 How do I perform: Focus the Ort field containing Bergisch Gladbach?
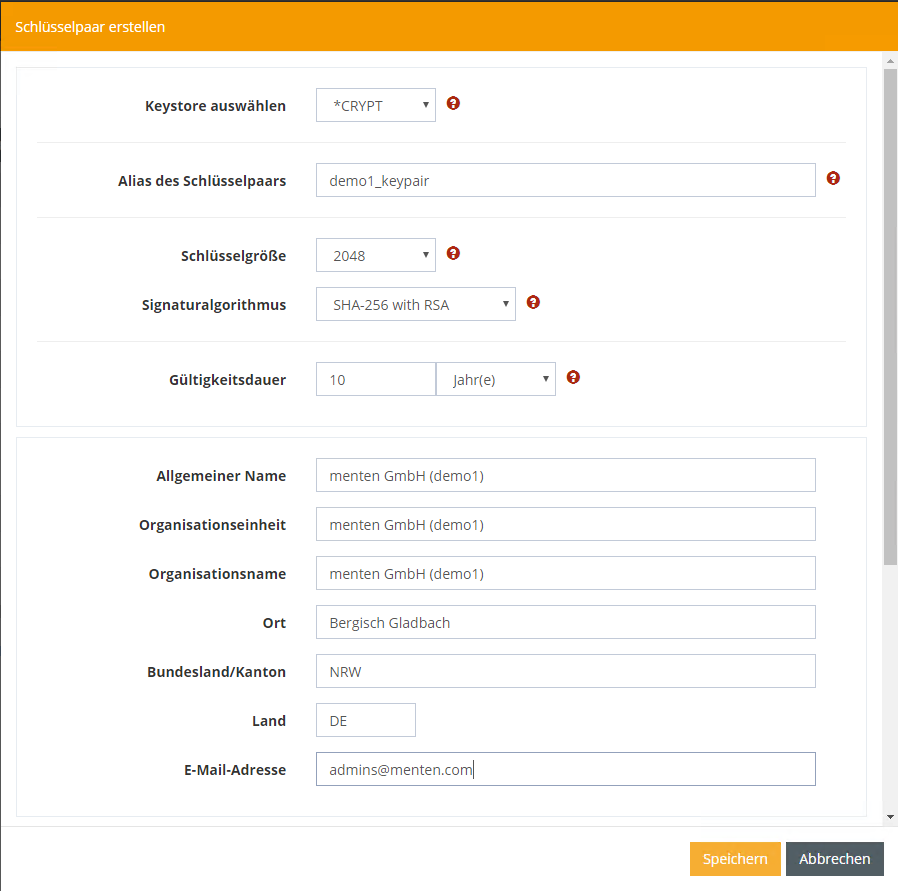pyautogui.click(x=565, y=623)
